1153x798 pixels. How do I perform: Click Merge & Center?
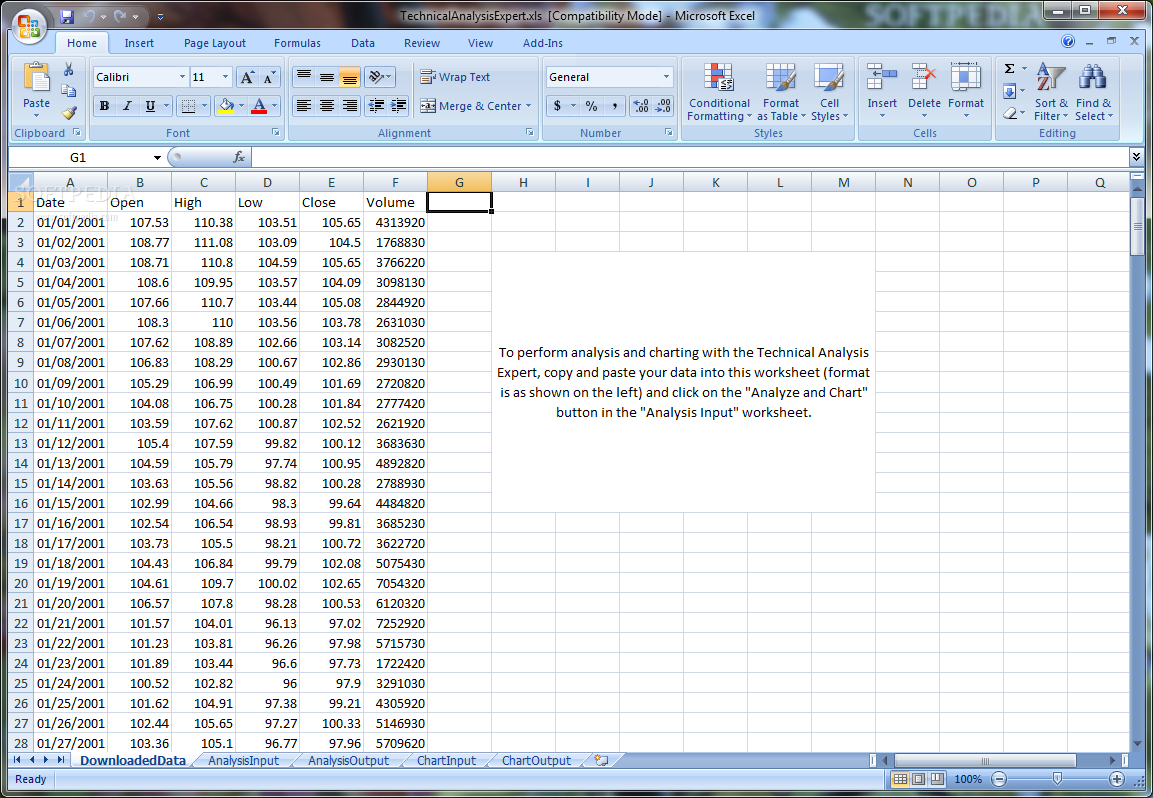coord(471,106)
